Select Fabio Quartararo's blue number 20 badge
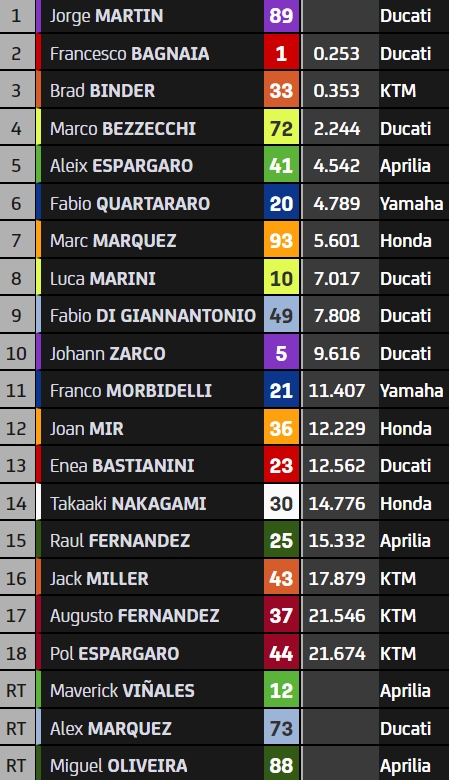 pyautogui.click(x=281, y=203)
